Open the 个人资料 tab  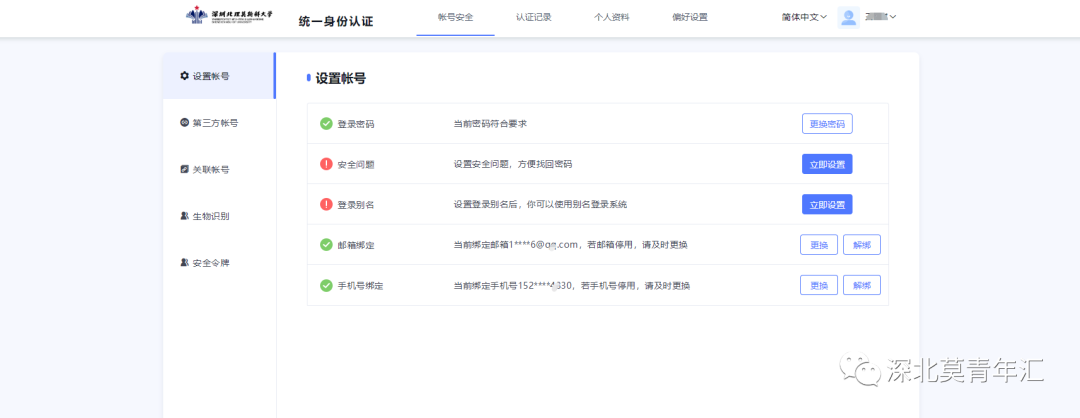(x=611, y=17)
